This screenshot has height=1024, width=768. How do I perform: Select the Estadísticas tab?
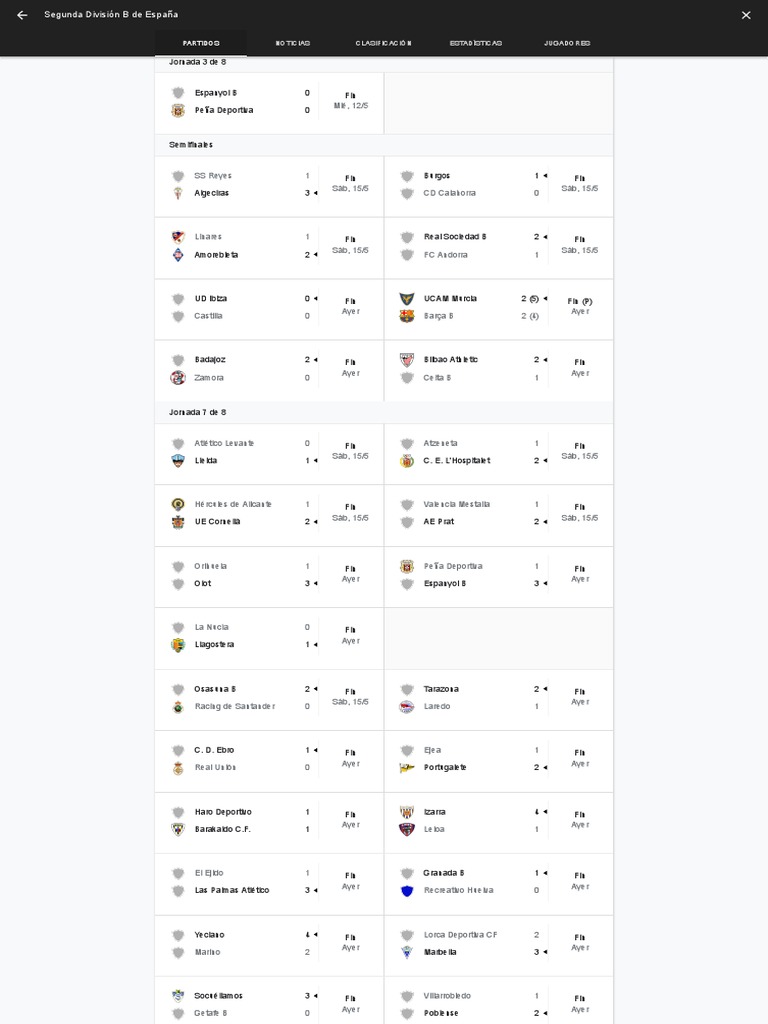[x=476, y=43]
